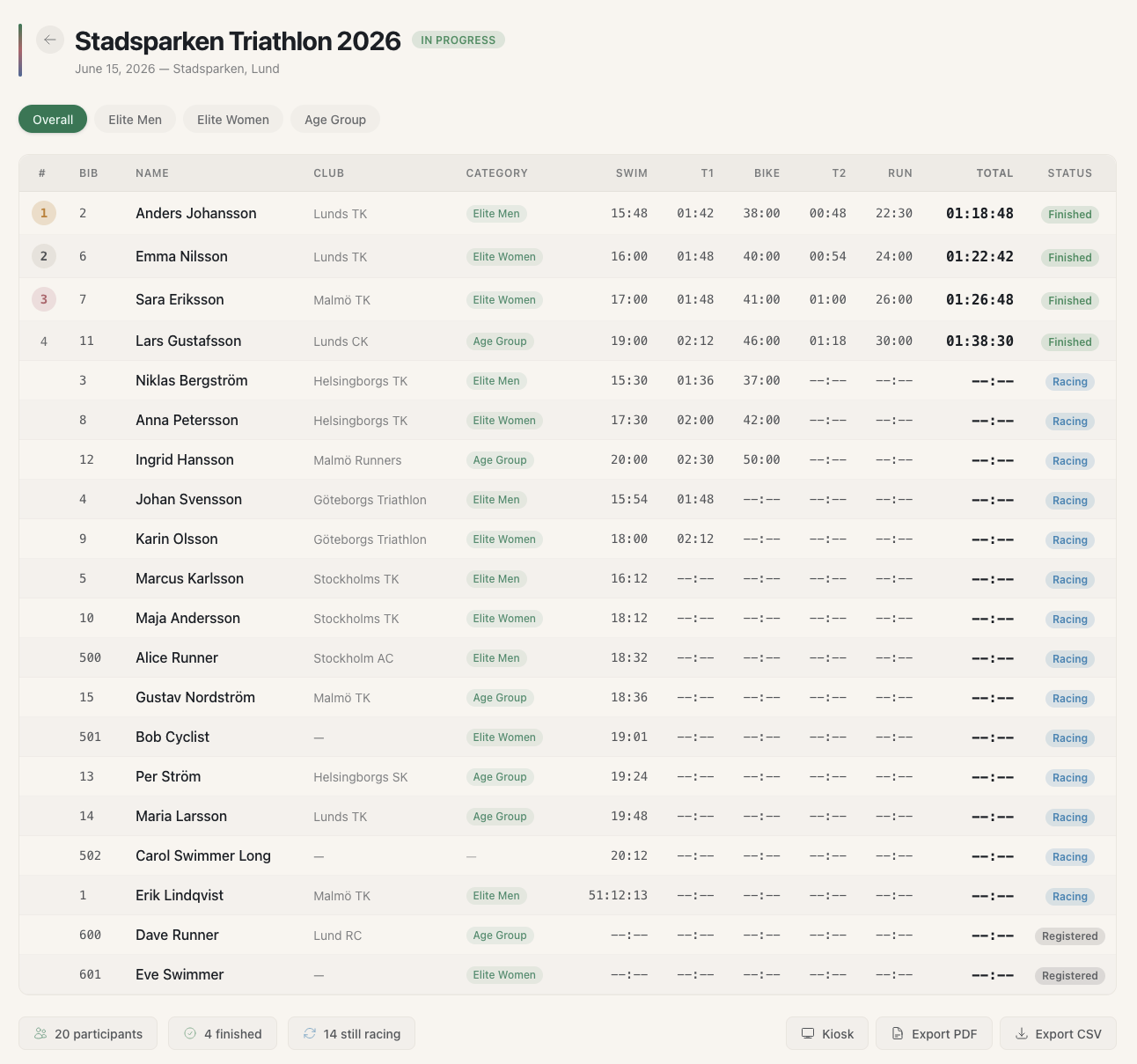
Task: Select Johan Svensson's name
Action: click(x=188, y=499)
